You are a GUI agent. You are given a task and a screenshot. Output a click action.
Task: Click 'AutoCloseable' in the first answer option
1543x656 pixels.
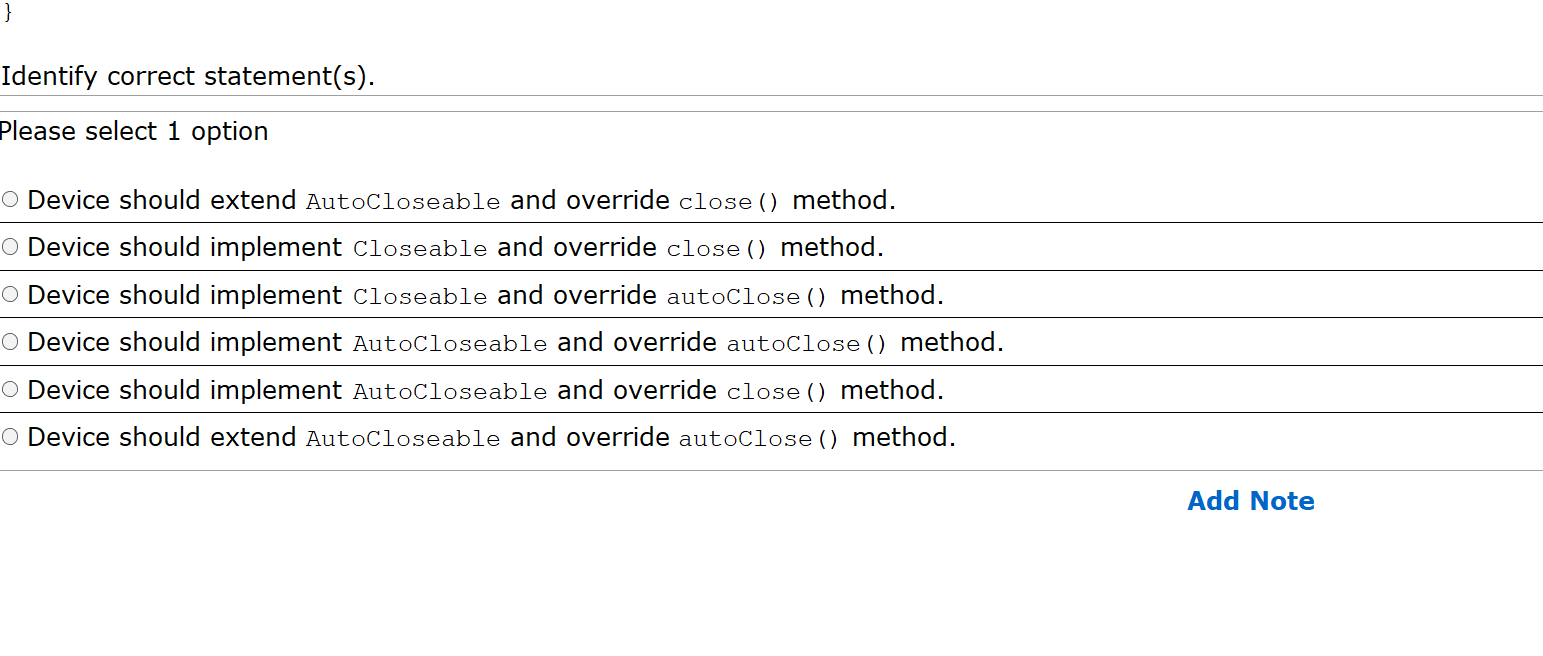403,202
